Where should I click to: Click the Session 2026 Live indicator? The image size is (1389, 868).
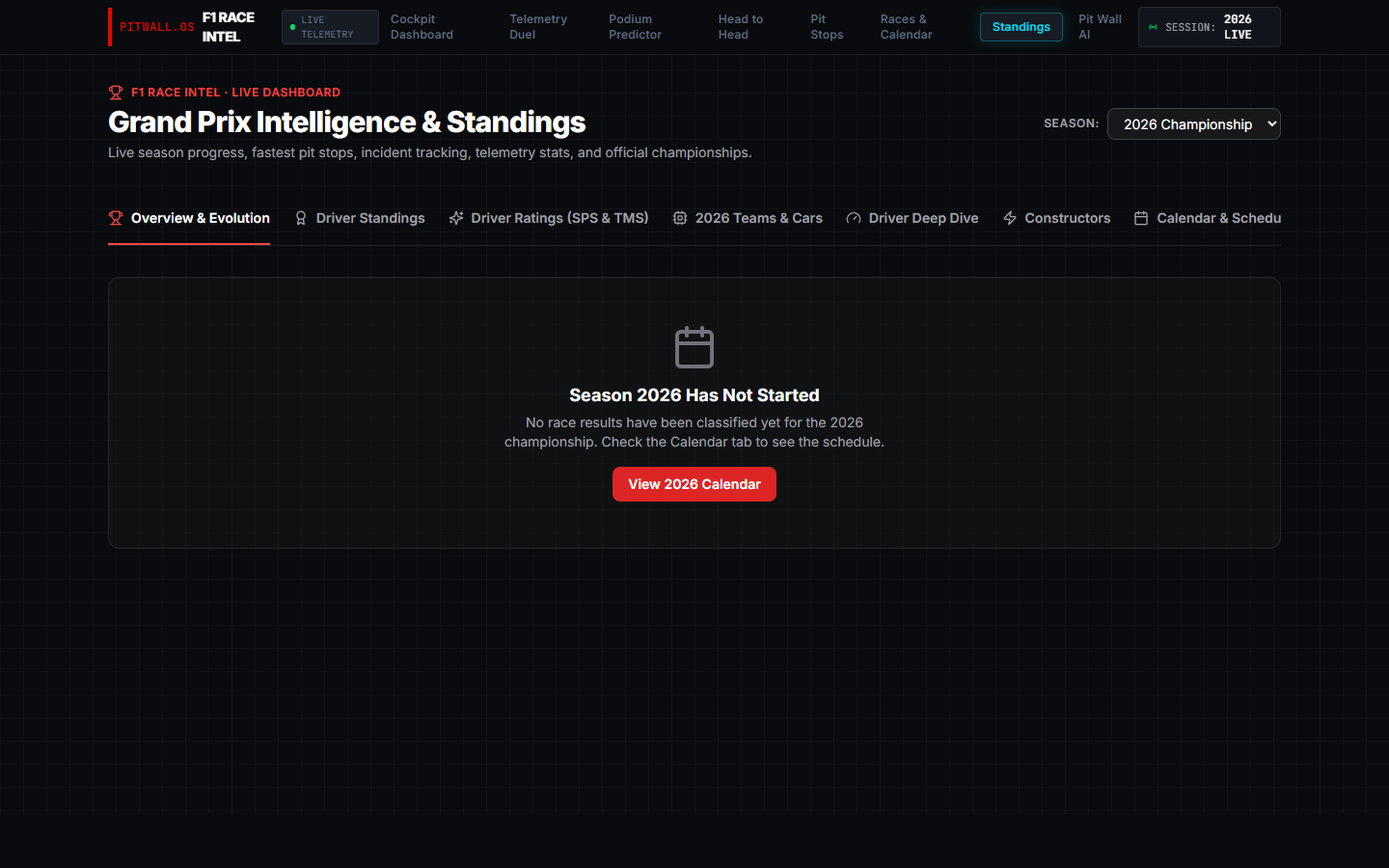(x=1210, y=27)
